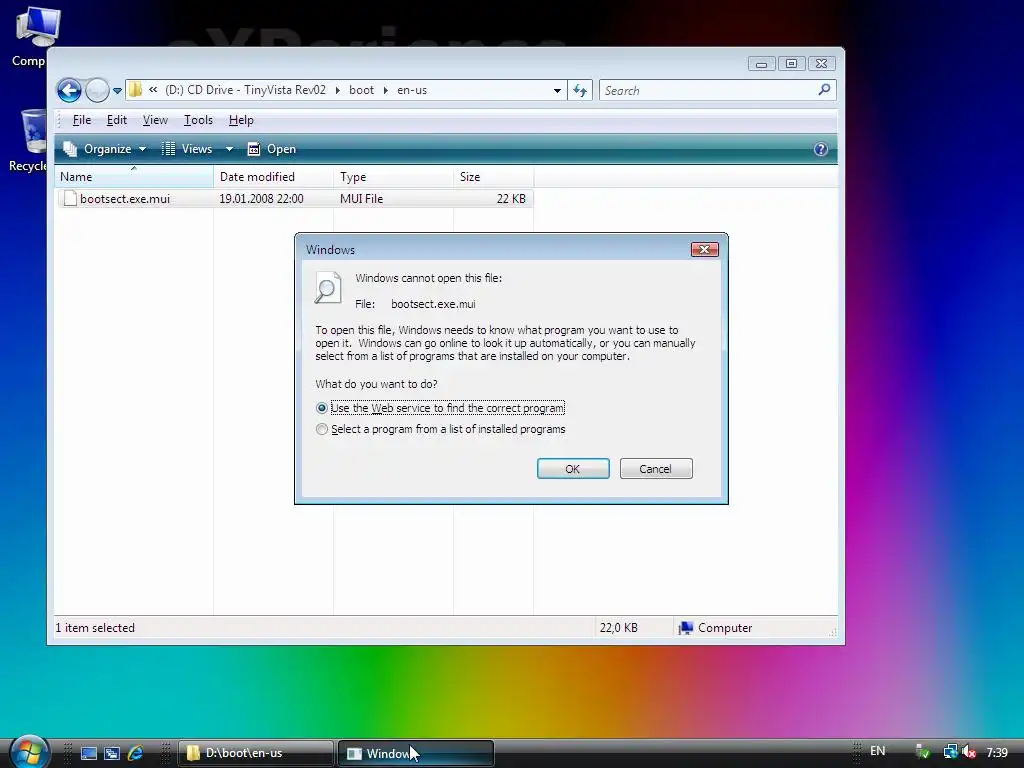Click the Windows dialog taskbar button
1024x768 pixels.
pos(415,753)
